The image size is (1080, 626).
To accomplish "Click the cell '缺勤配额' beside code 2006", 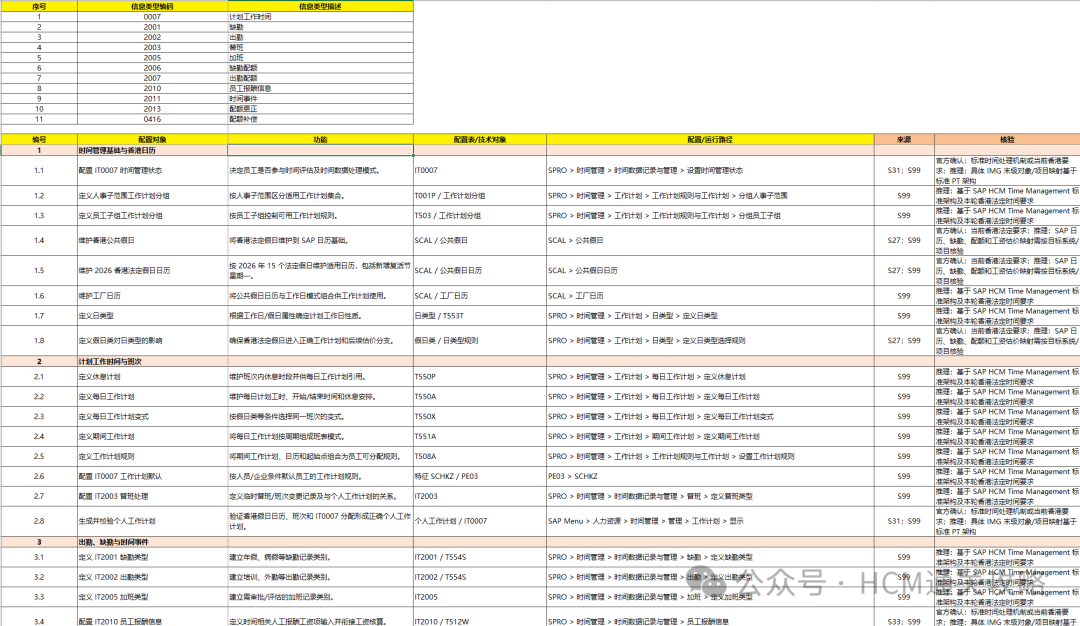I will [320, 68].
